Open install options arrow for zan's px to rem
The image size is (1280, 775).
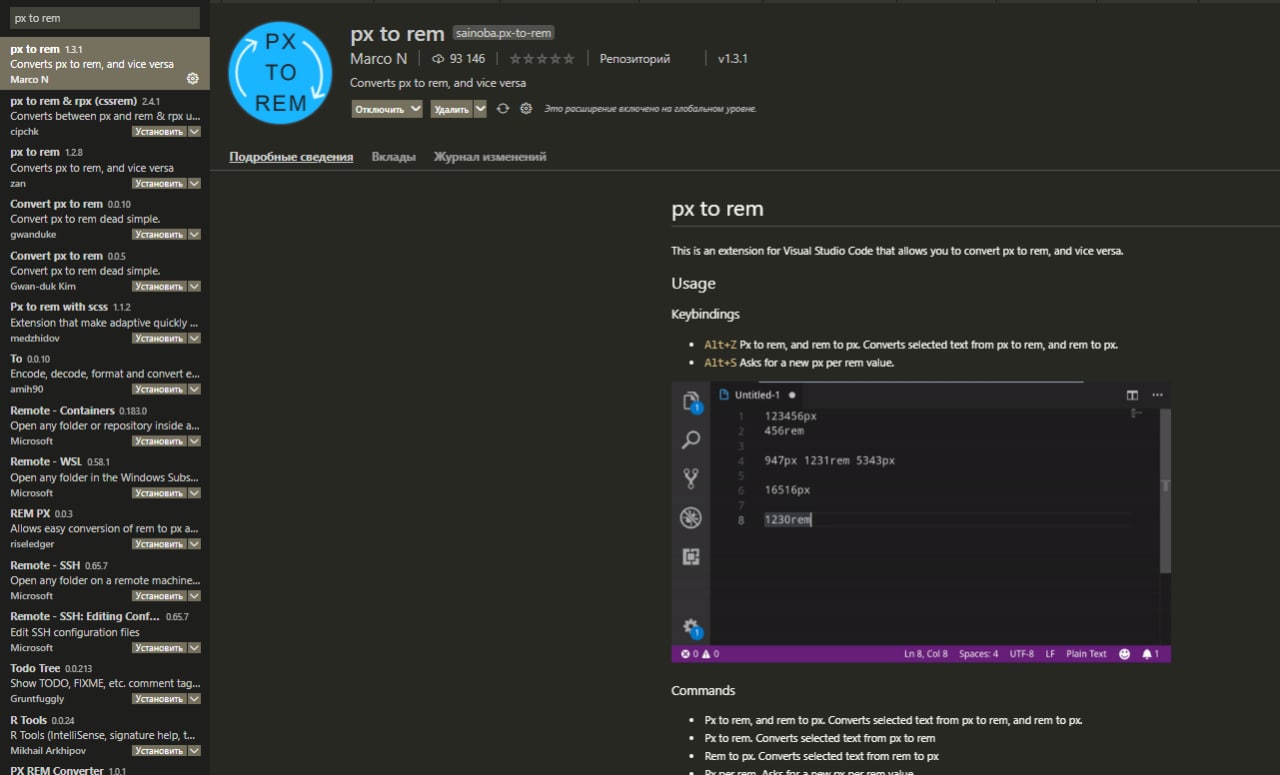(x=194, y=183)
